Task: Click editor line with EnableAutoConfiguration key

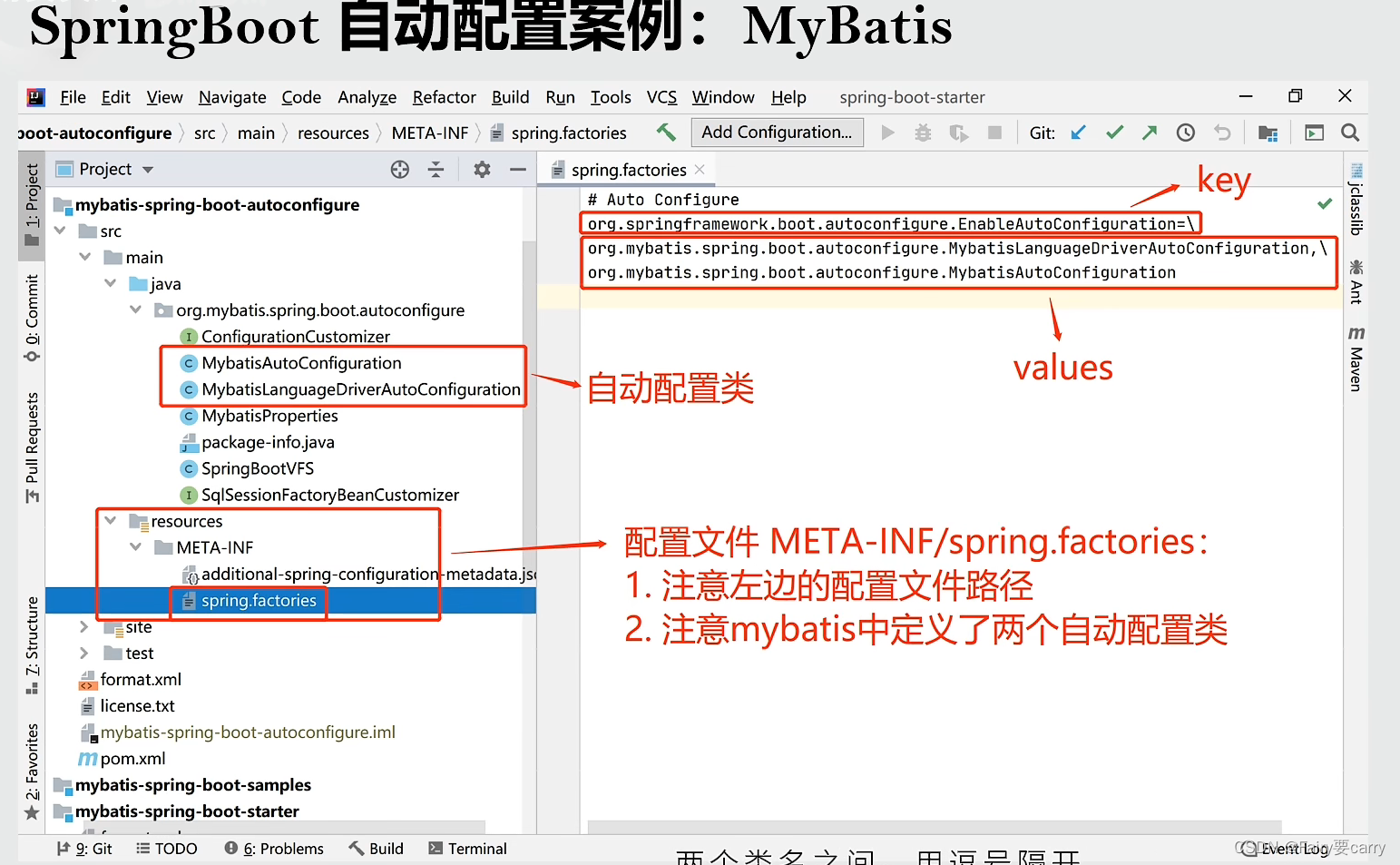Action: coord(890,223)
